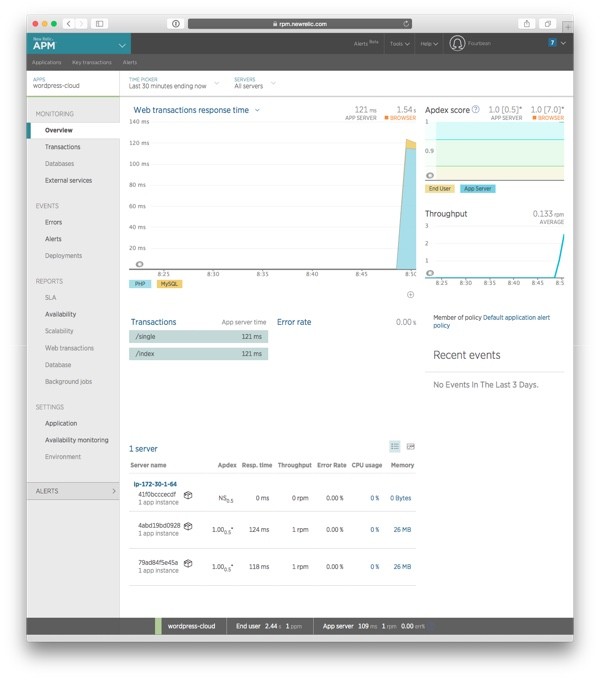Open the Servers All servers dropdown
The width and height of the screenshot is (600, 683).
pos(255,83)
